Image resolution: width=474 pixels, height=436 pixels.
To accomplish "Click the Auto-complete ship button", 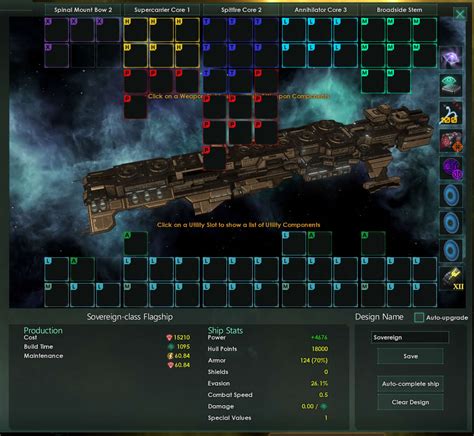I will point(410,384).
